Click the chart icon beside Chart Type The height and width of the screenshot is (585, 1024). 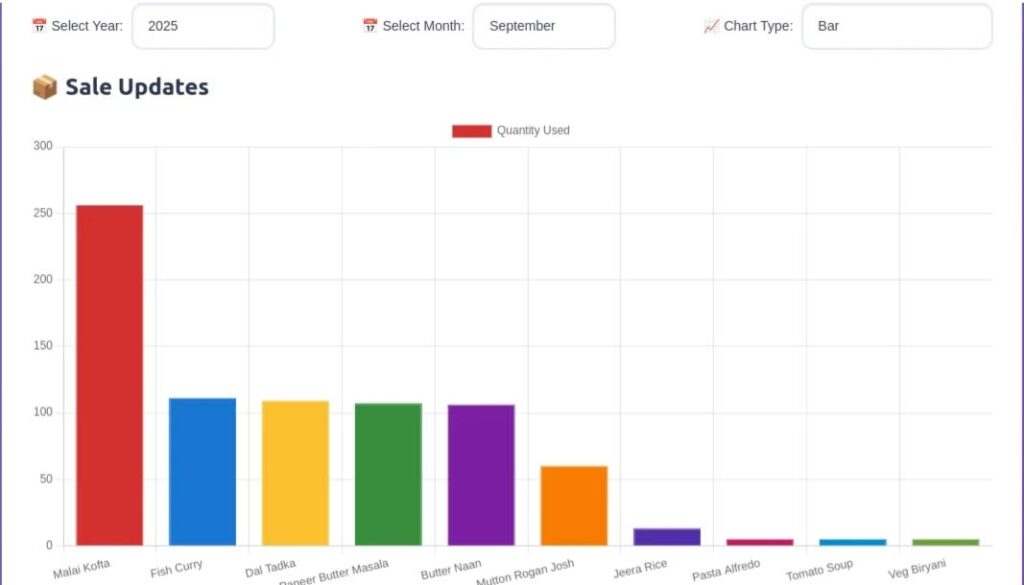[x=711, y=26]
